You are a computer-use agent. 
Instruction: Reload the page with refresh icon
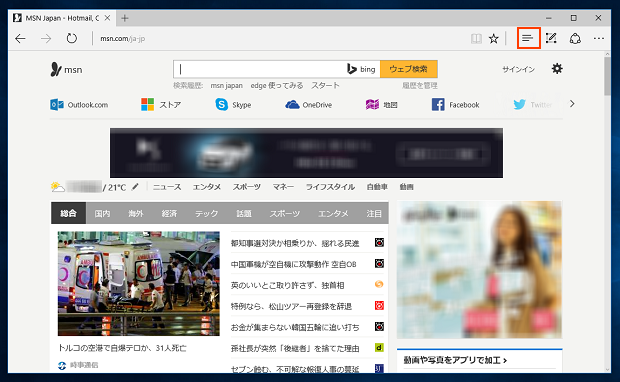[x=72, y=38]
